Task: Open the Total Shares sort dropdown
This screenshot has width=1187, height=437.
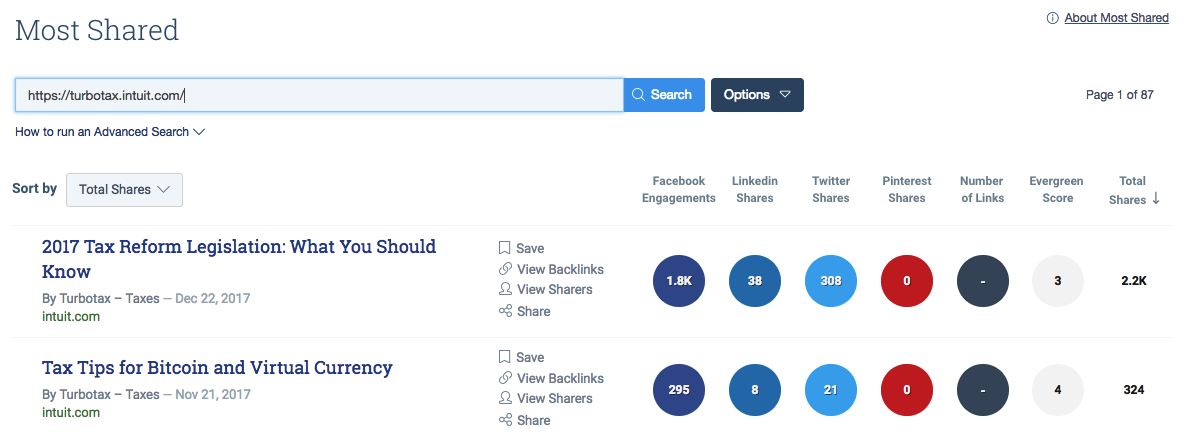Action: click(124, 189)
